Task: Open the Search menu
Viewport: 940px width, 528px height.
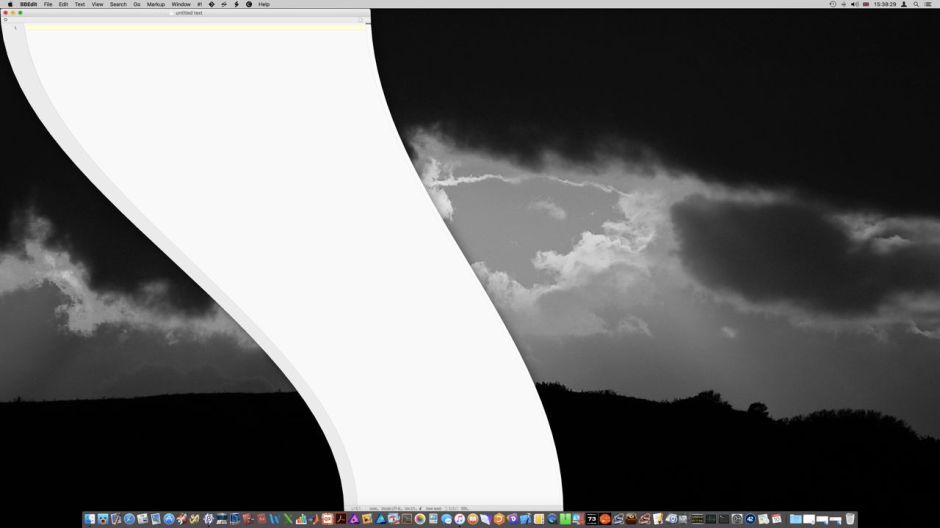Action: coord(118,4)
